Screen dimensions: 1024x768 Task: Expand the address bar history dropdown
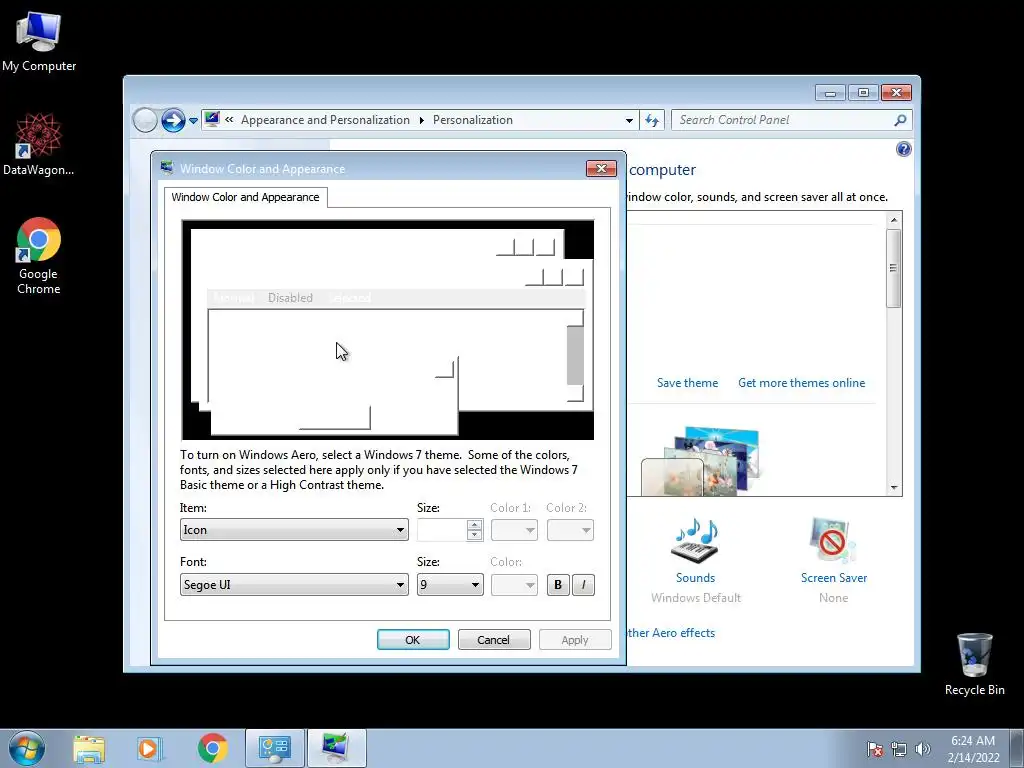(628, 120)
